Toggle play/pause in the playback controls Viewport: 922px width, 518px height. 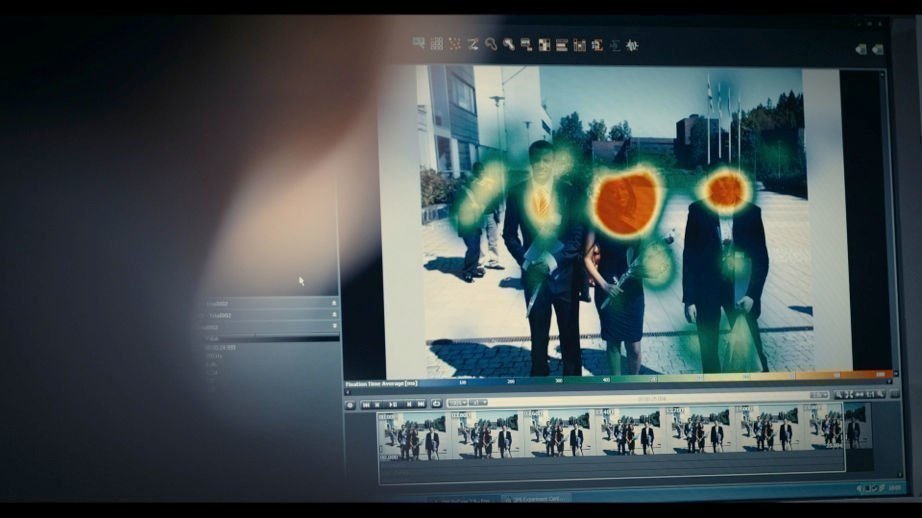pyautogui.click(x=393, y=405)
